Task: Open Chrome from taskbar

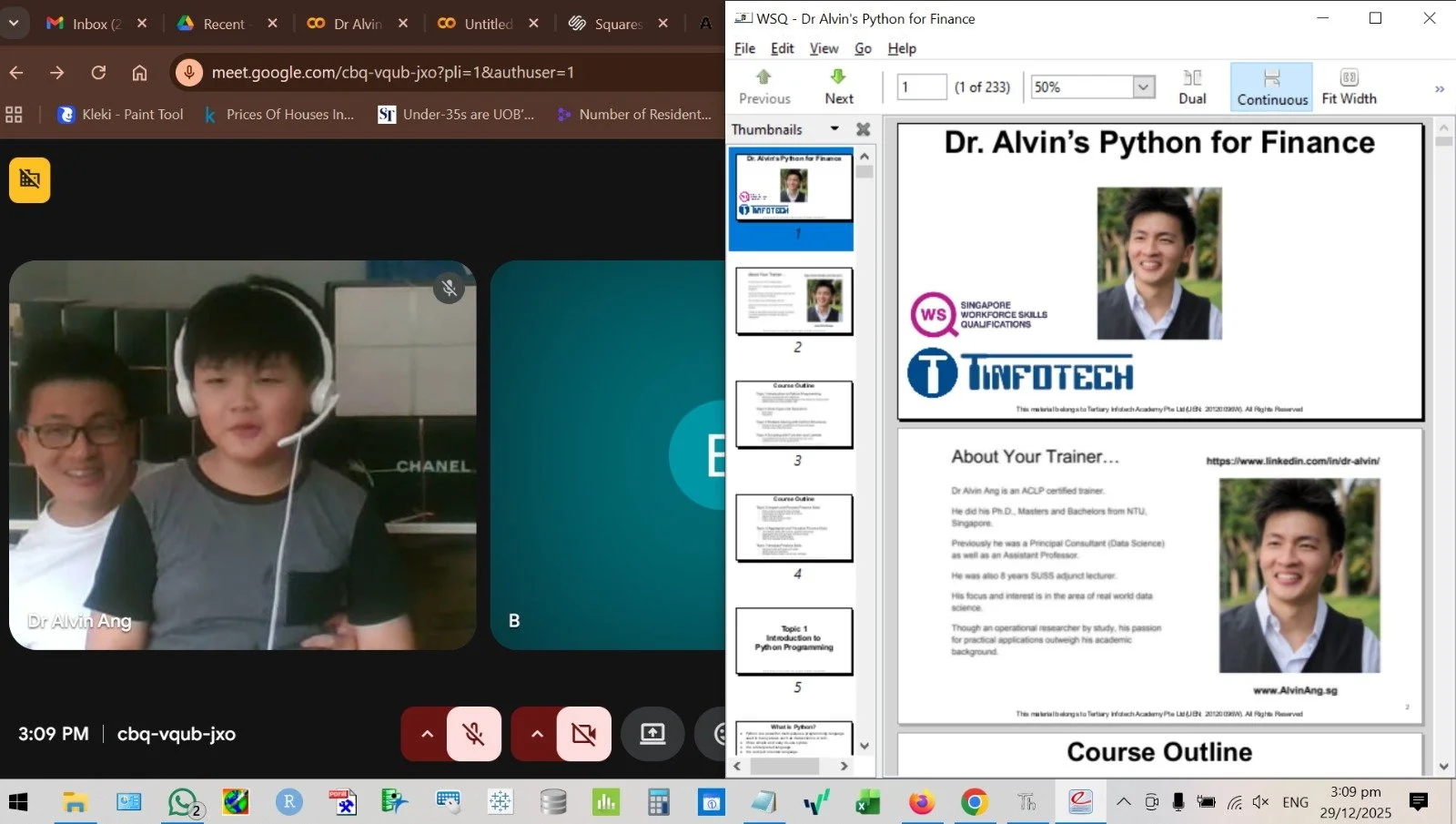Action: pos(974,802)
